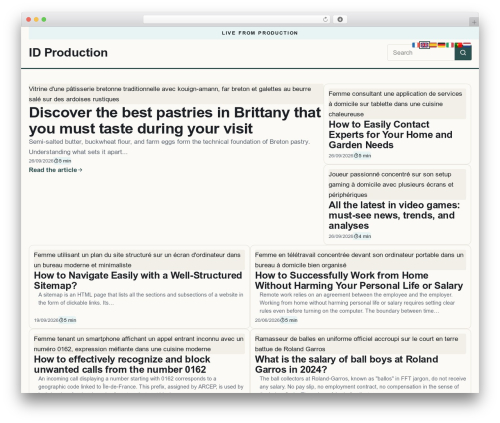This screenshot has width=500, height=423.
Task: Click the 'Remote work relies on' excerpt
Action: (357, 303)
